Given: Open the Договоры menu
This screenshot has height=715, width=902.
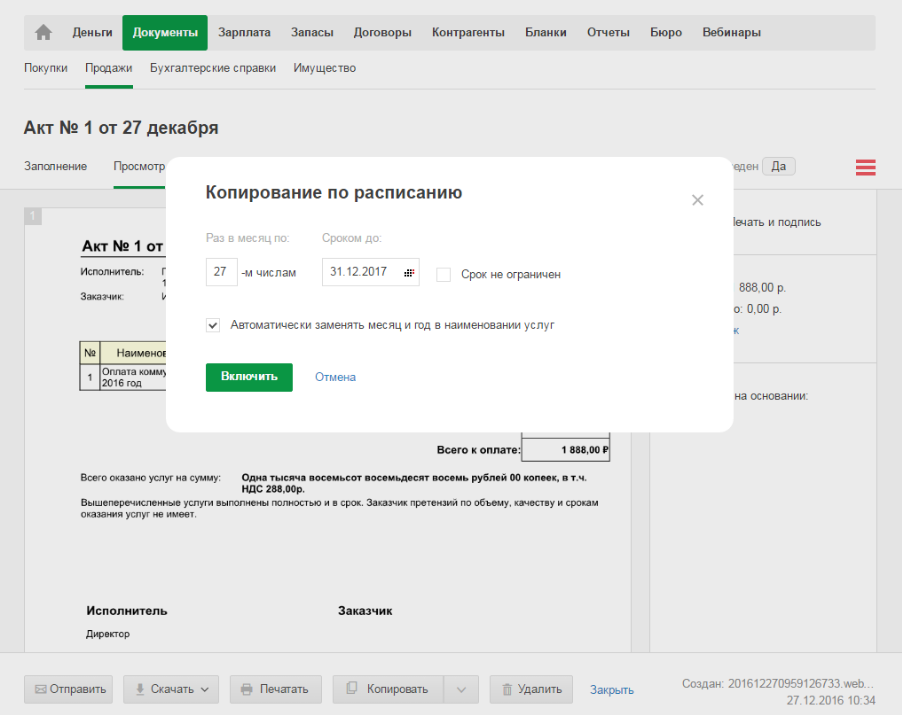Looking at the screenshot, I should coord(383,32).
